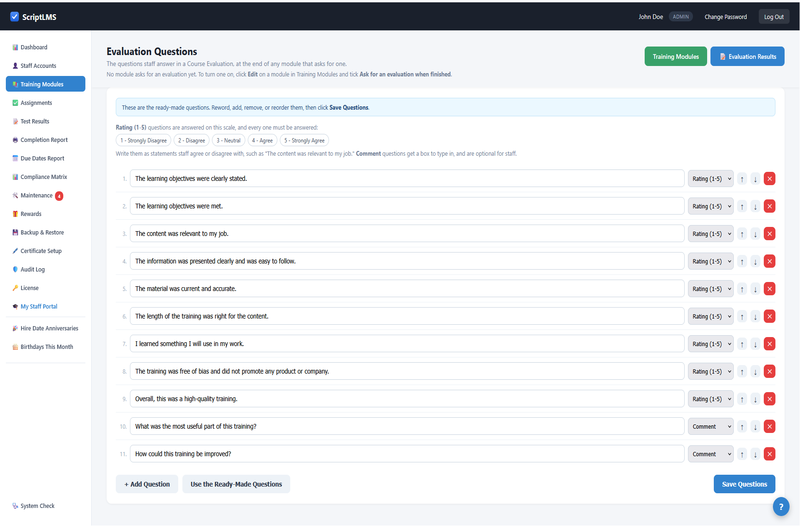
Task: Open type dropdown for 'material was current' question
Action: point(711,289)
